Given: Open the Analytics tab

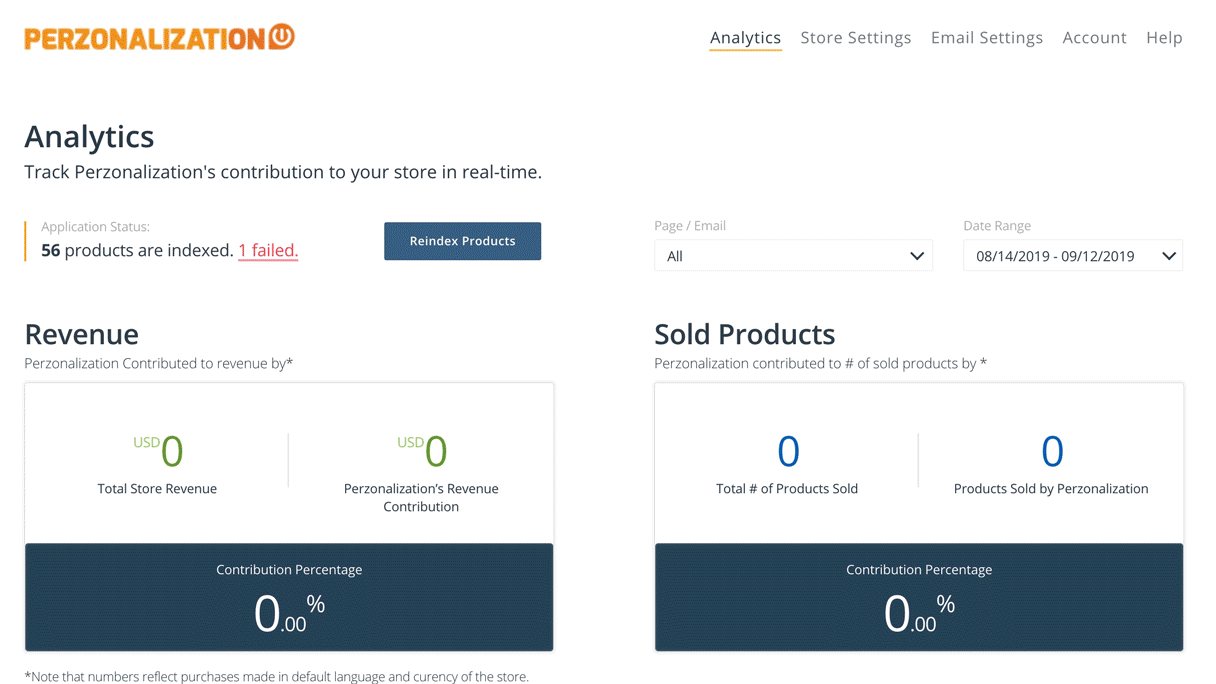Looking at the screenshot, I should pyautogui.click(x=745, y=37).
